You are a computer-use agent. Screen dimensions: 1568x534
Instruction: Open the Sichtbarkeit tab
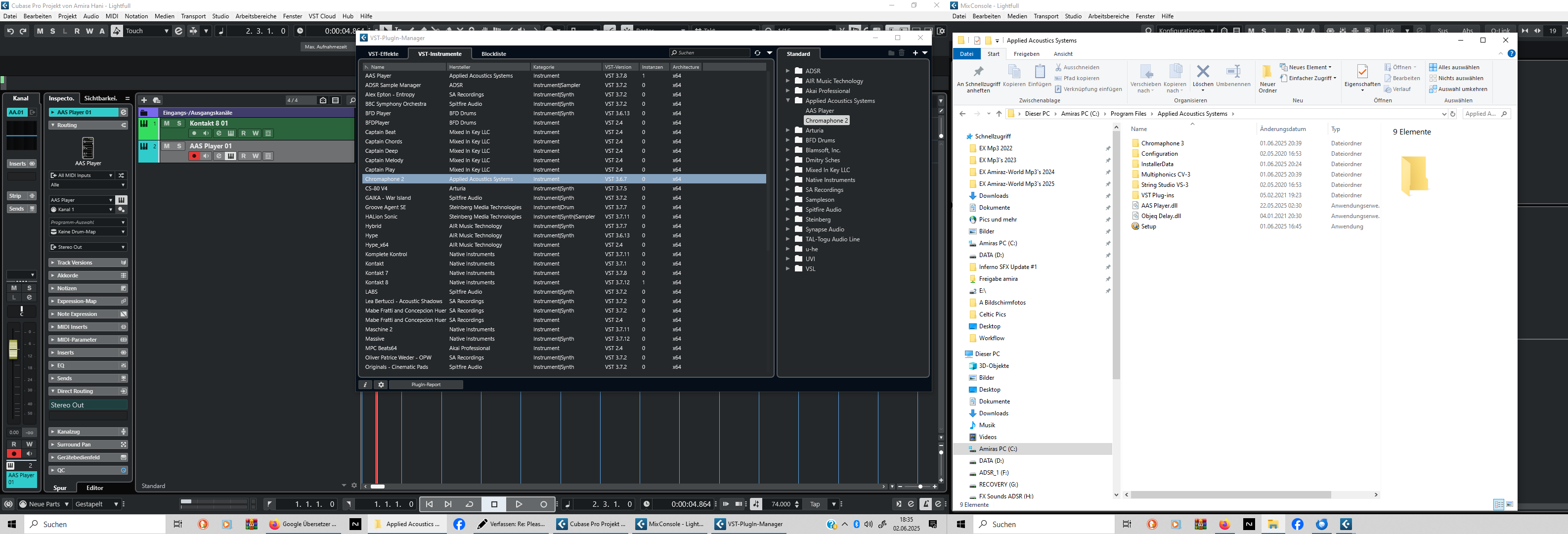(x=100, y=98)
